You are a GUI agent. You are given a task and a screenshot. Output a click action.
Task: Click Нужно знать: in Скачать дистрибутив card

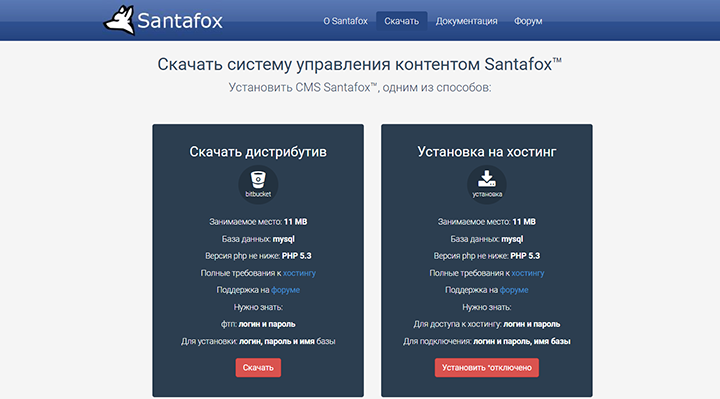258,307
